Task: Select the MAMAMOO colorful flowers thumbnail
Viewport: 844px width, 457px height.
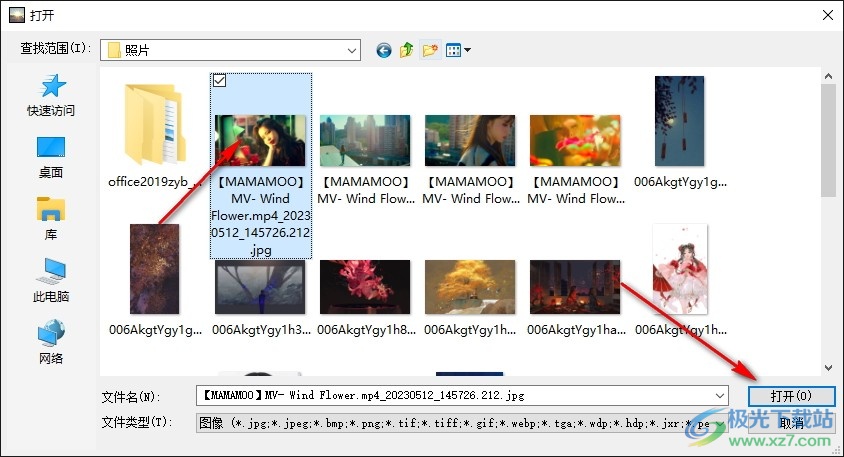Action: (575, 140)
